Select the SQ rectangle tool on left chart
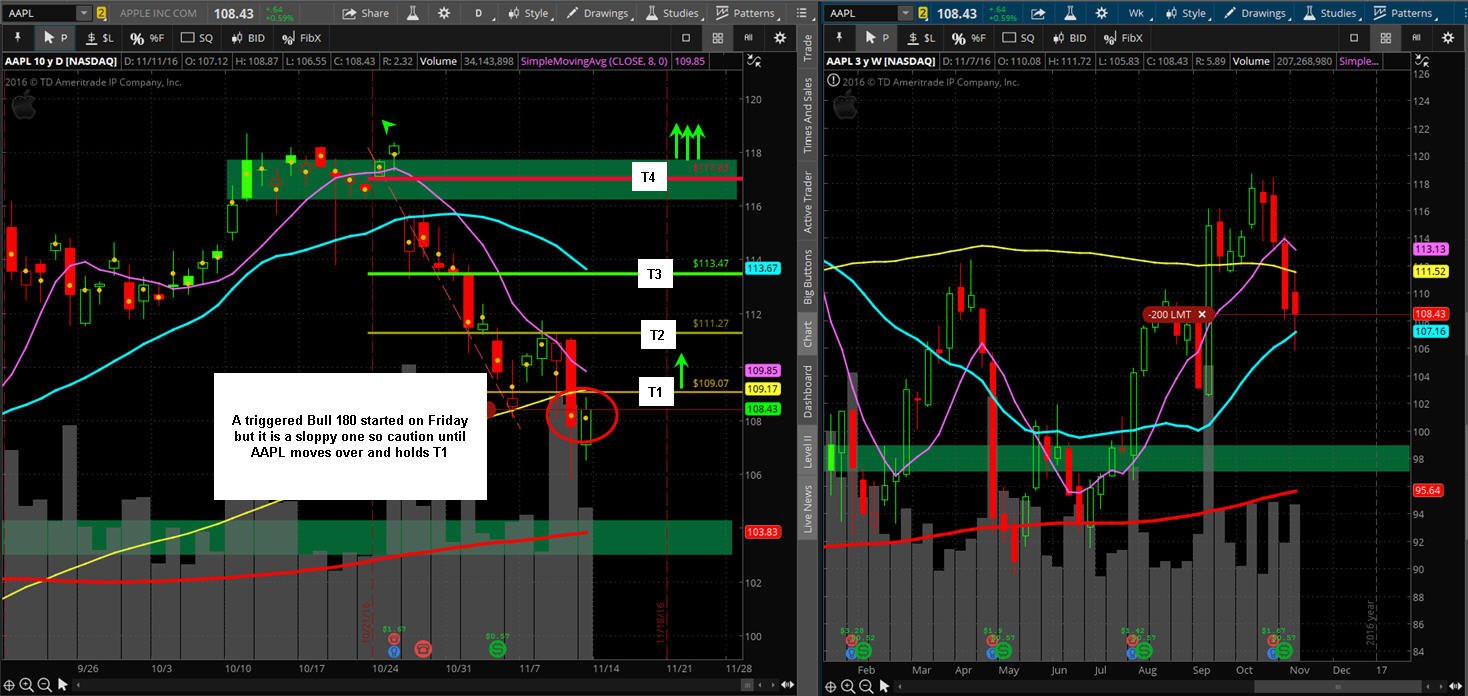Viewport: 1468px width, 696px height. 197,37
